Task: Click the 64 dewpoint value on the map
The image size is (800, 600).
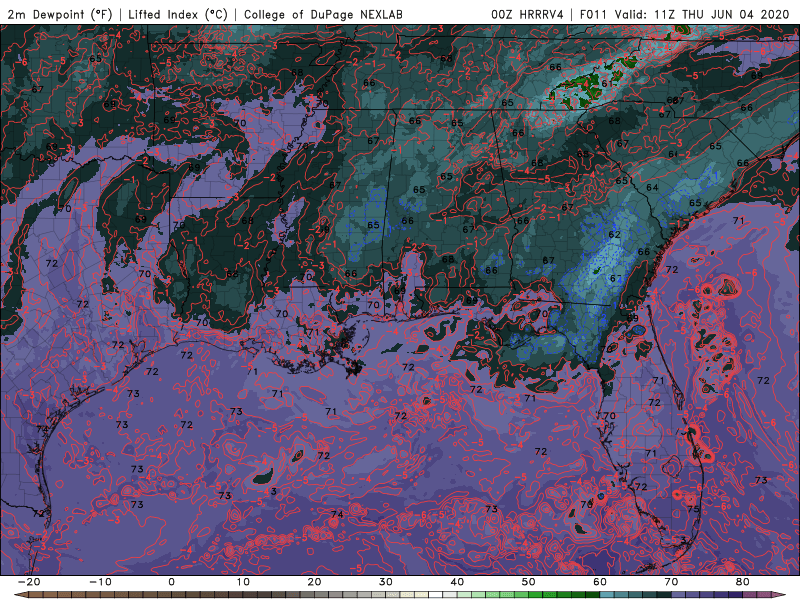Action: coord(652,187)
